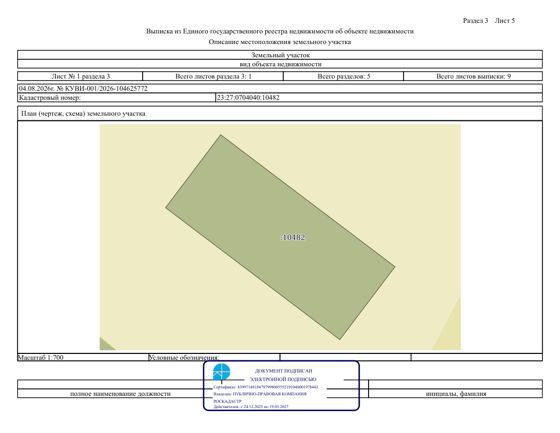This screenshot has height=433, width=560.
Task: Click 'Лист 5' in the page header
Action: 505,21
